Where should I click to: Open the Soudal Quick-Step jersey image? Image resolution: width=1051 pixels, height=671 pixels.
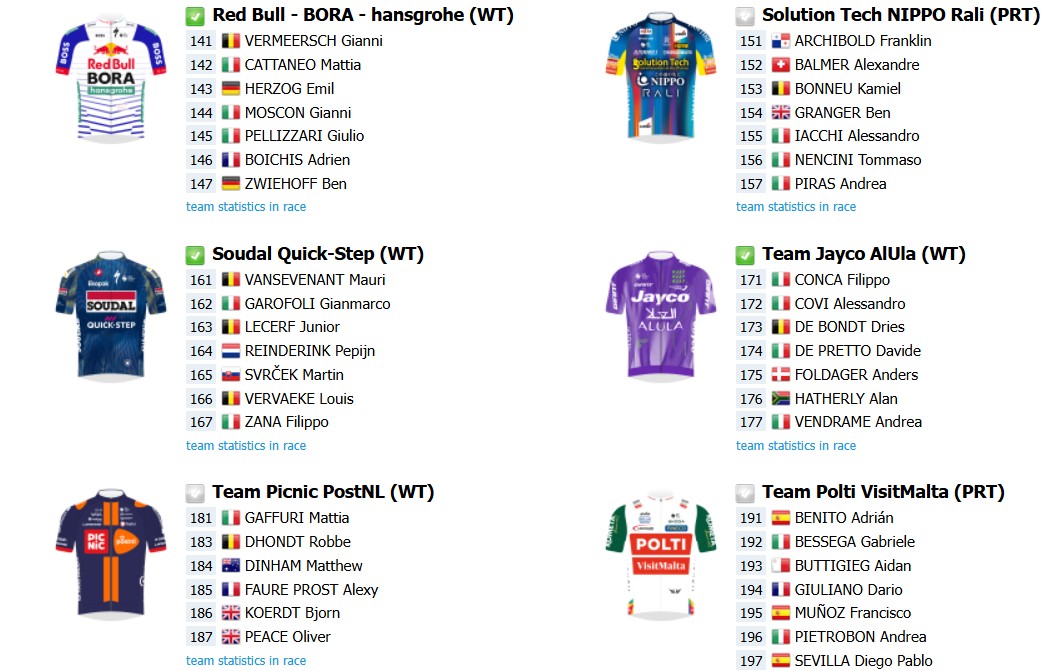pyautogui.click(x=111, y=316)
